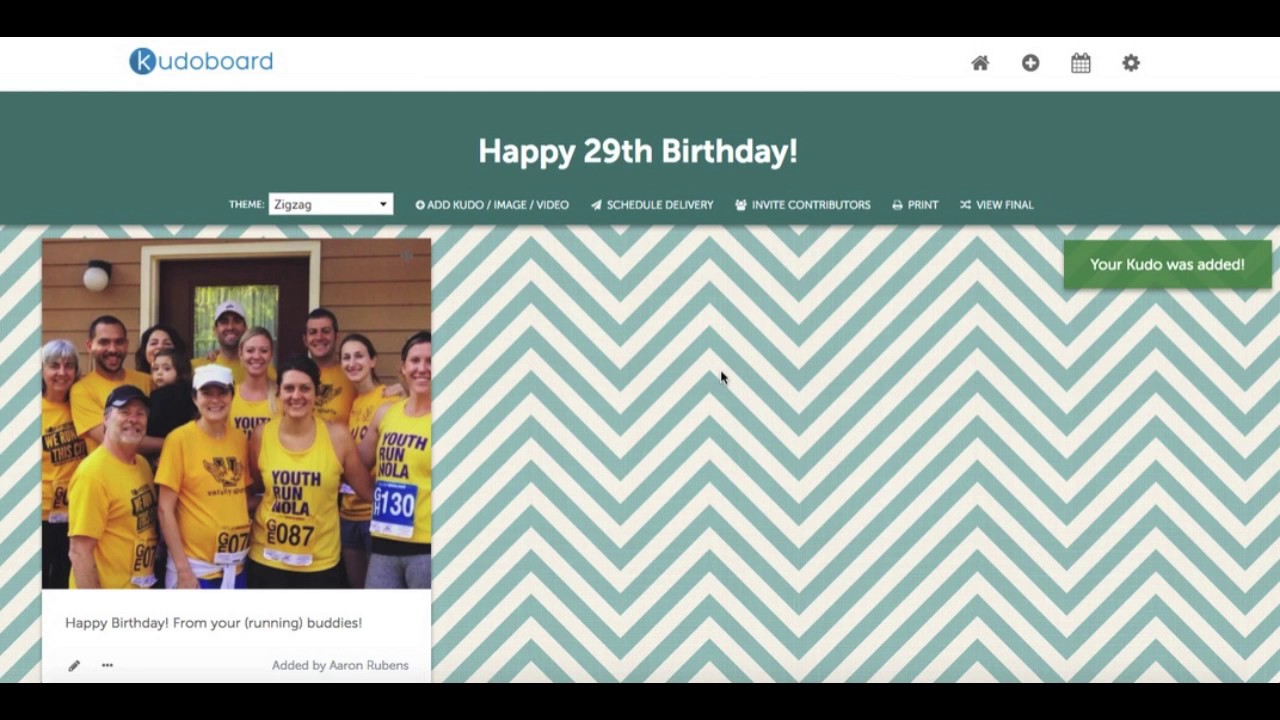The height and width of the screenshot is (720, 1280).
Task: Edit the kudo with pencil icon
Action: click(74, 665)
